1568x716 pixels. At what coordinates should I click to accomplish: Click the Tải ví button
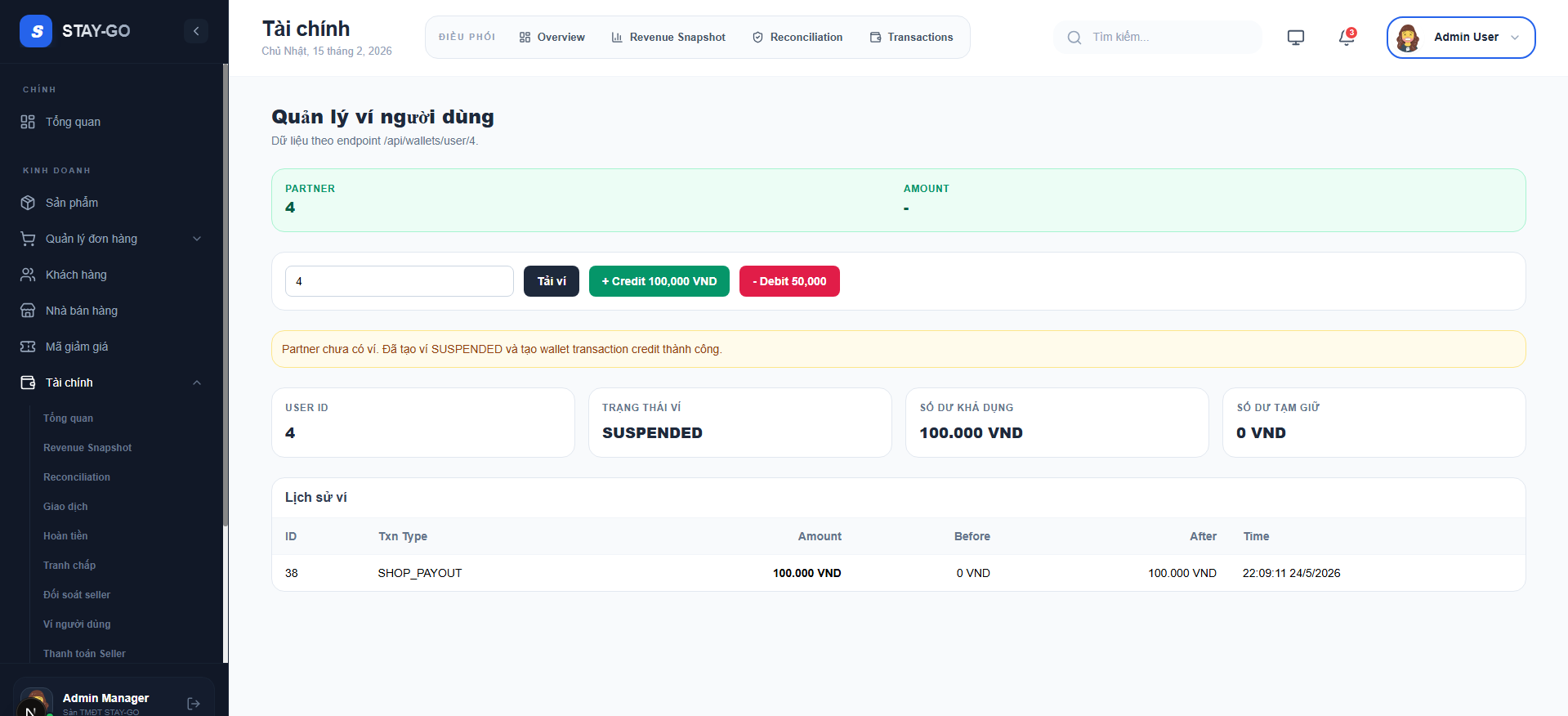click(x=552, y=281)
